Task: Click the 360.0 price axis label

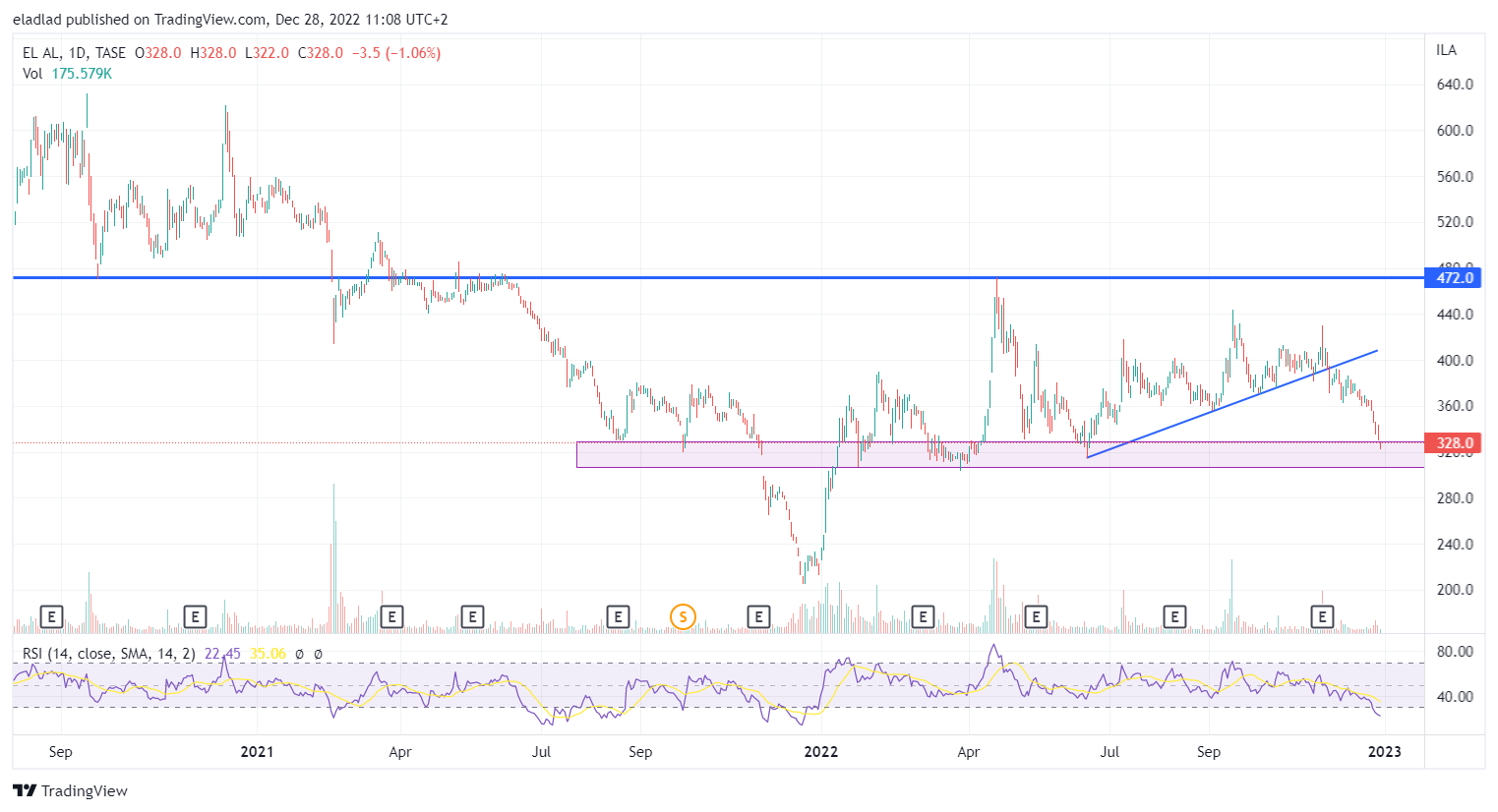Action: point(1455,406)
